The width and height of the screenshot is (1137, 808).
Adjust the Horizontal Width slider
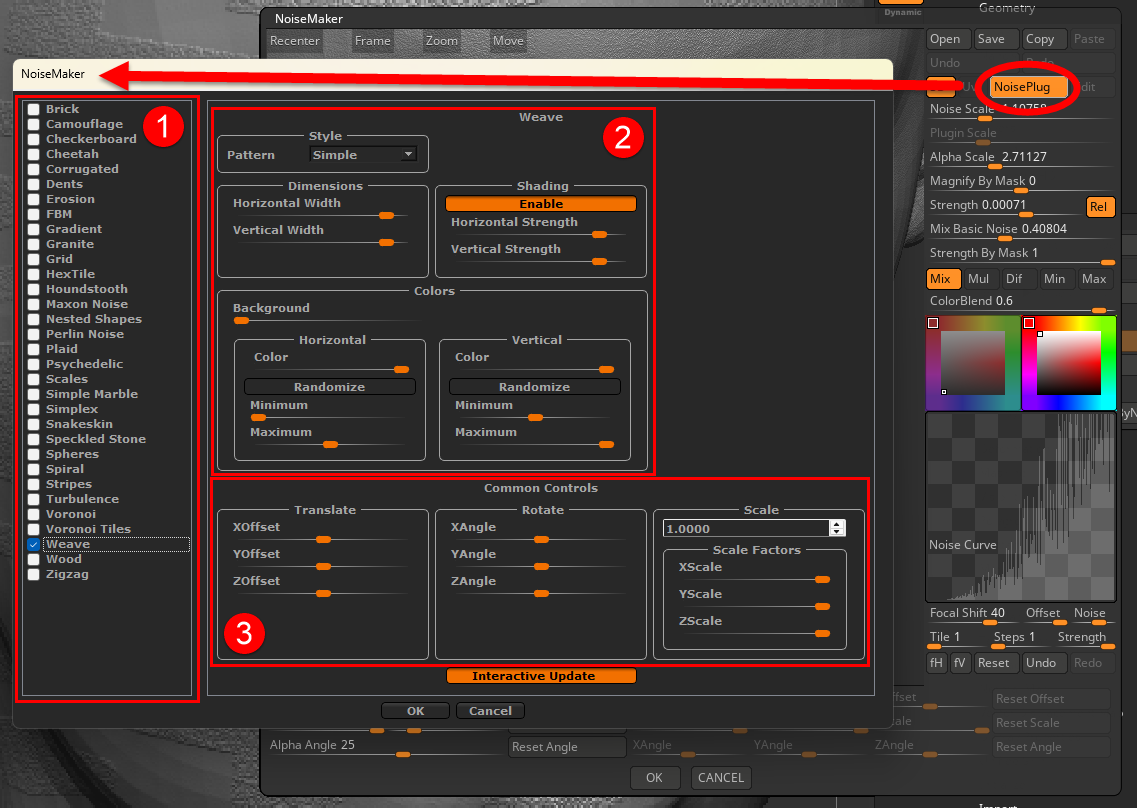click(x=386, y=215)
